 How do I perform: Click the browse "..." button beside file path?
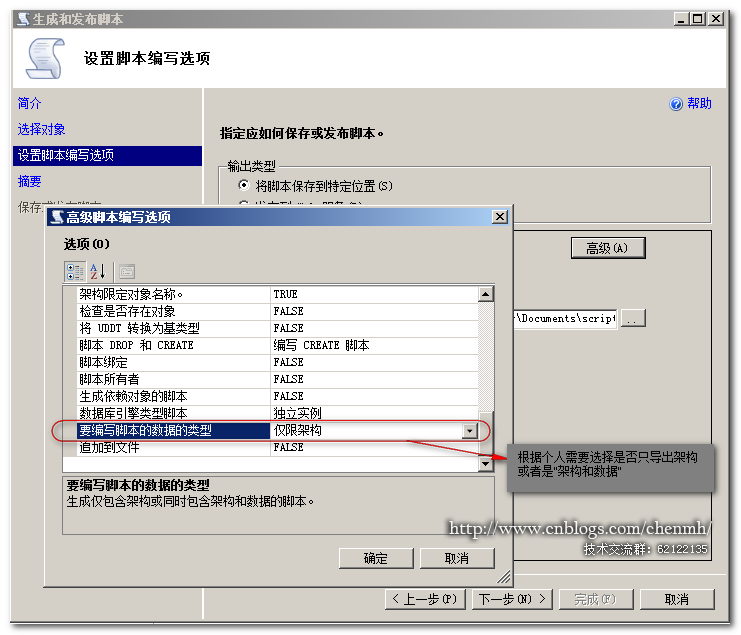pos(634,318)
